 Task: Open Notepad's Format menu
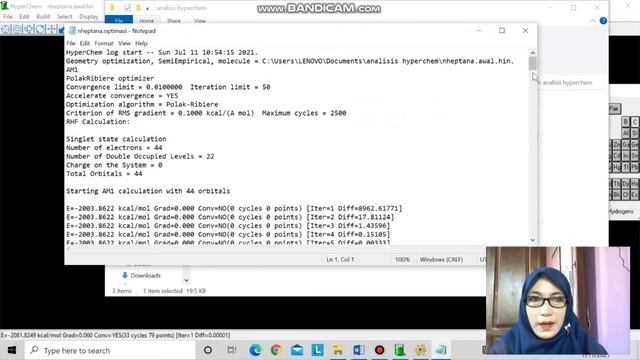[x=104, y=43]
